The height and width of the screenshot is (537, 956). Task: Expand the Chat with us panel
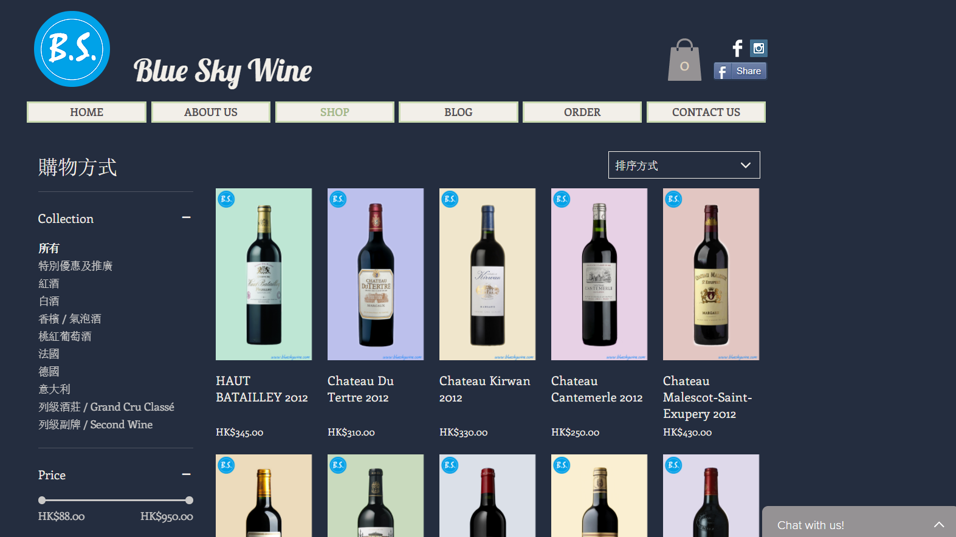(x=859, y=524)
